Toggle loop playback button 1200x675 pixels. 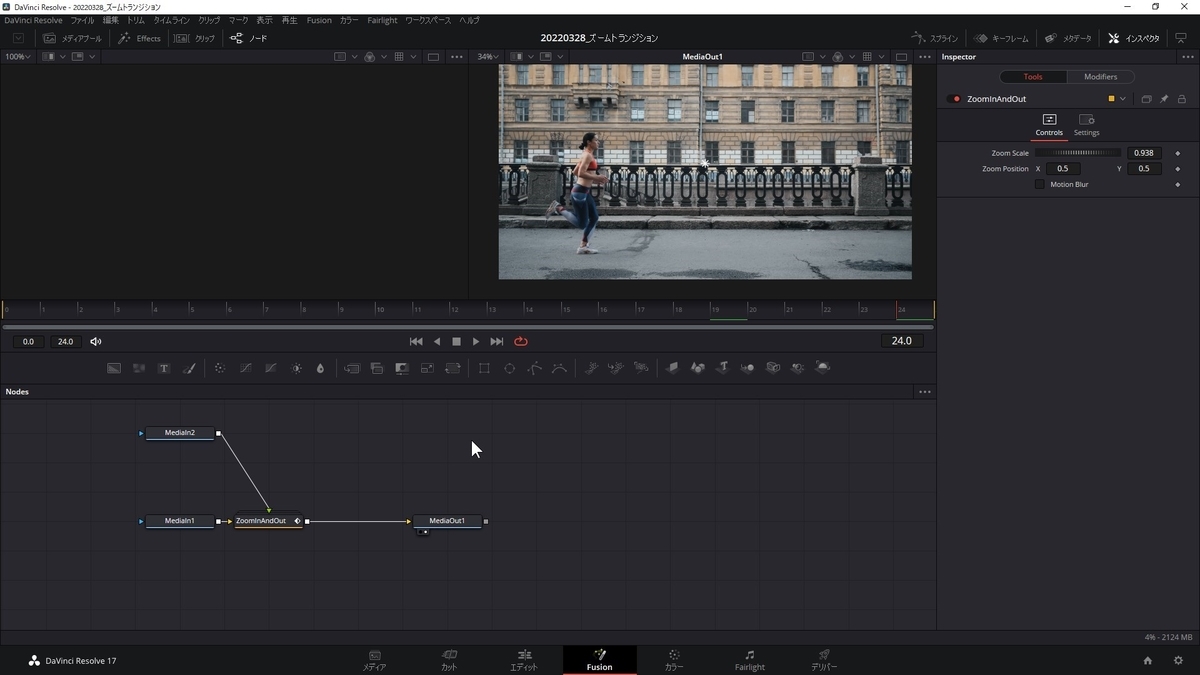pyautogui.click(x=521, y=341)
